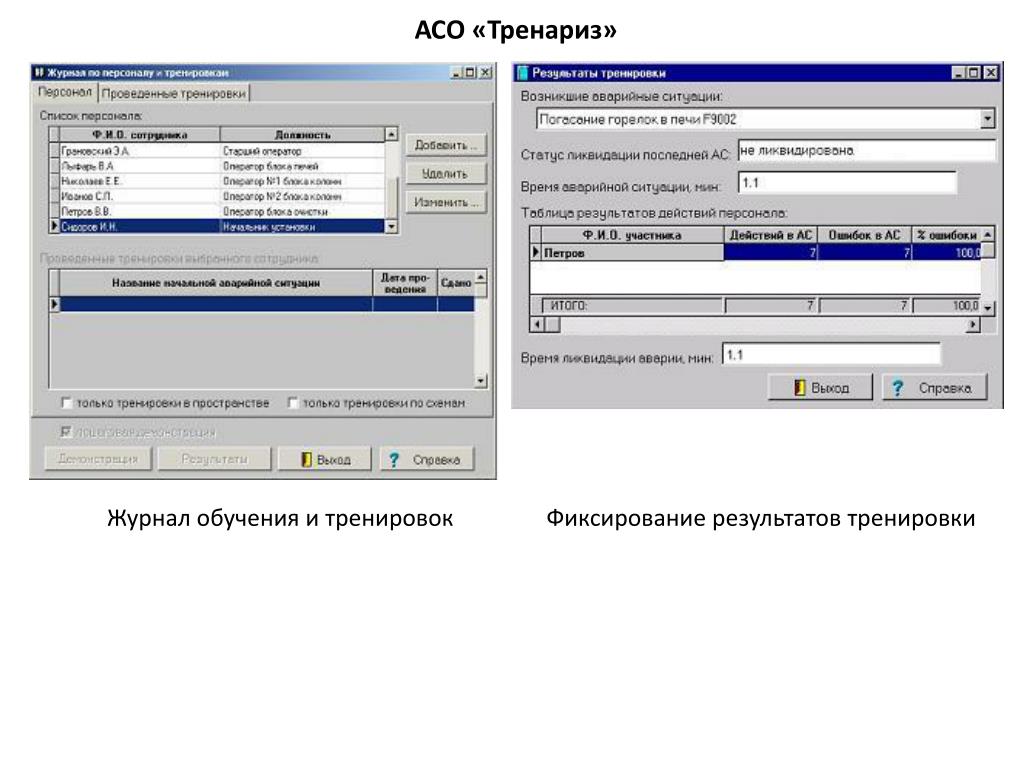Open the emergency situations dropdown list
Viewport: 1024px width, 768px height.
987,119
